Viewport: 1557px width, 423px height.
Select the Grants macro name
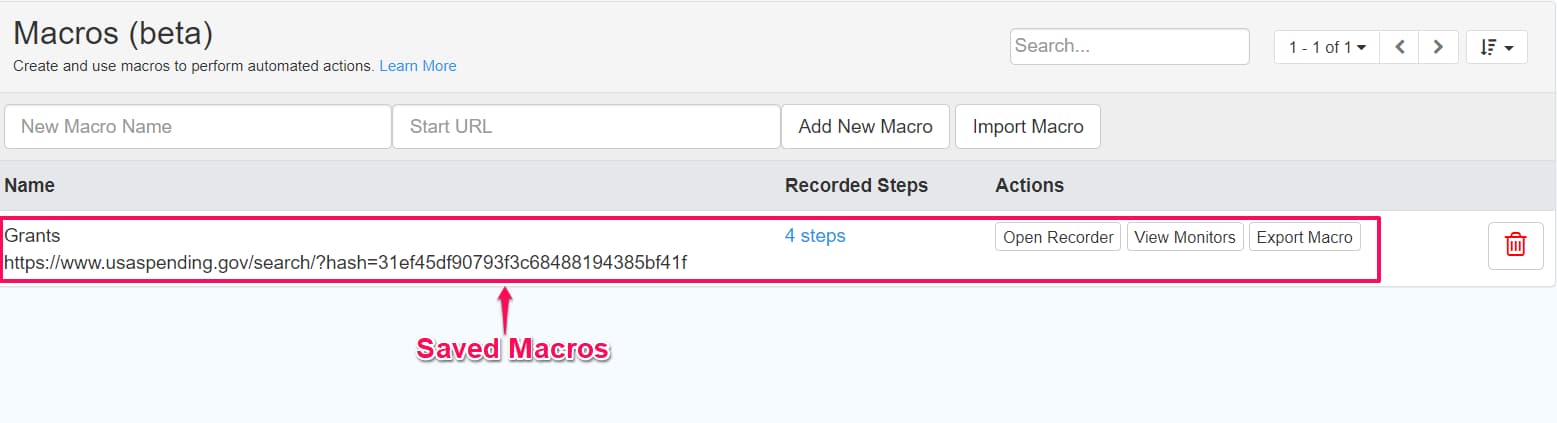pos(33,236)
